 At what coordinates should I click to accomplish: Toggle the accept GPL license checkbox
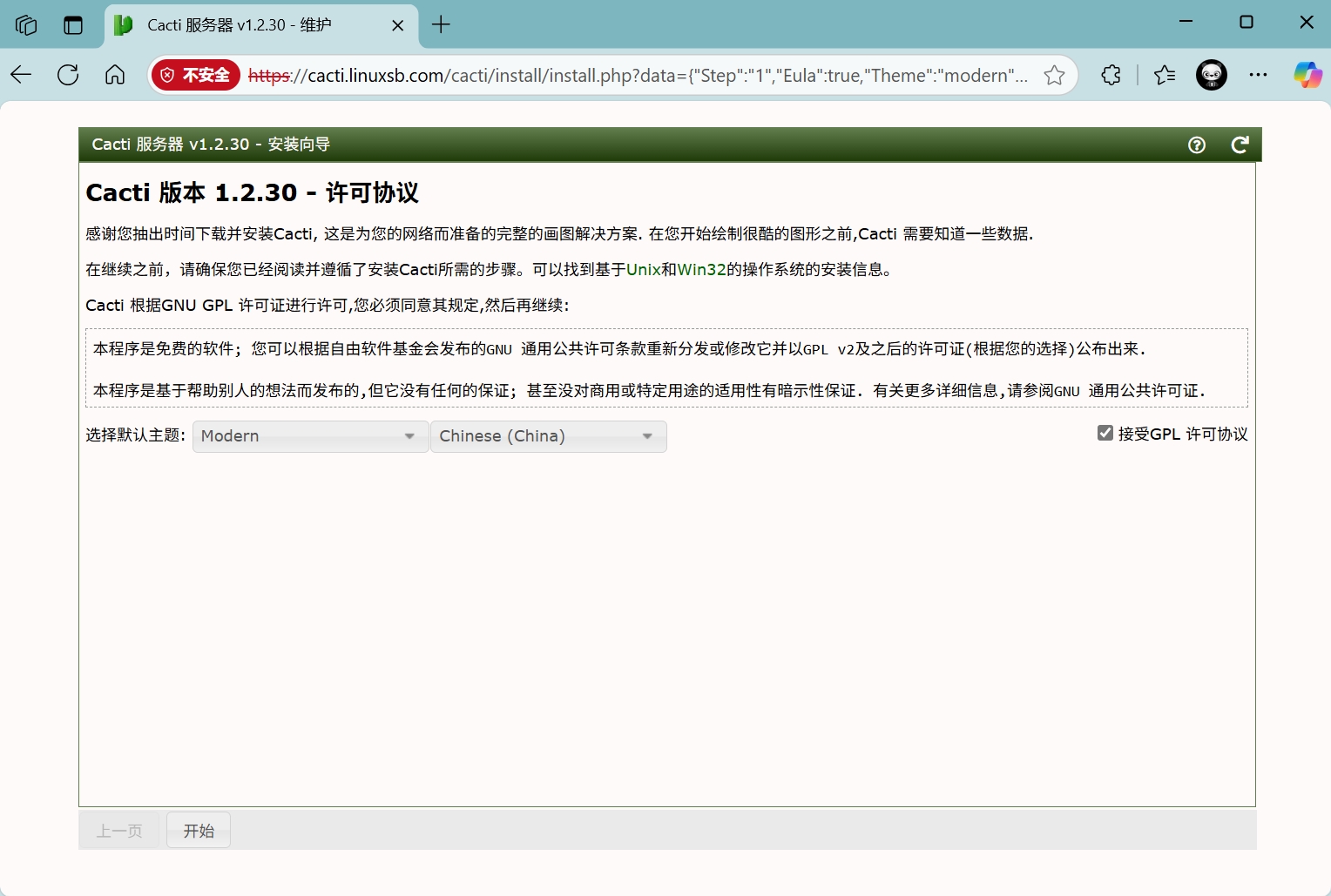click(1105, 433)
